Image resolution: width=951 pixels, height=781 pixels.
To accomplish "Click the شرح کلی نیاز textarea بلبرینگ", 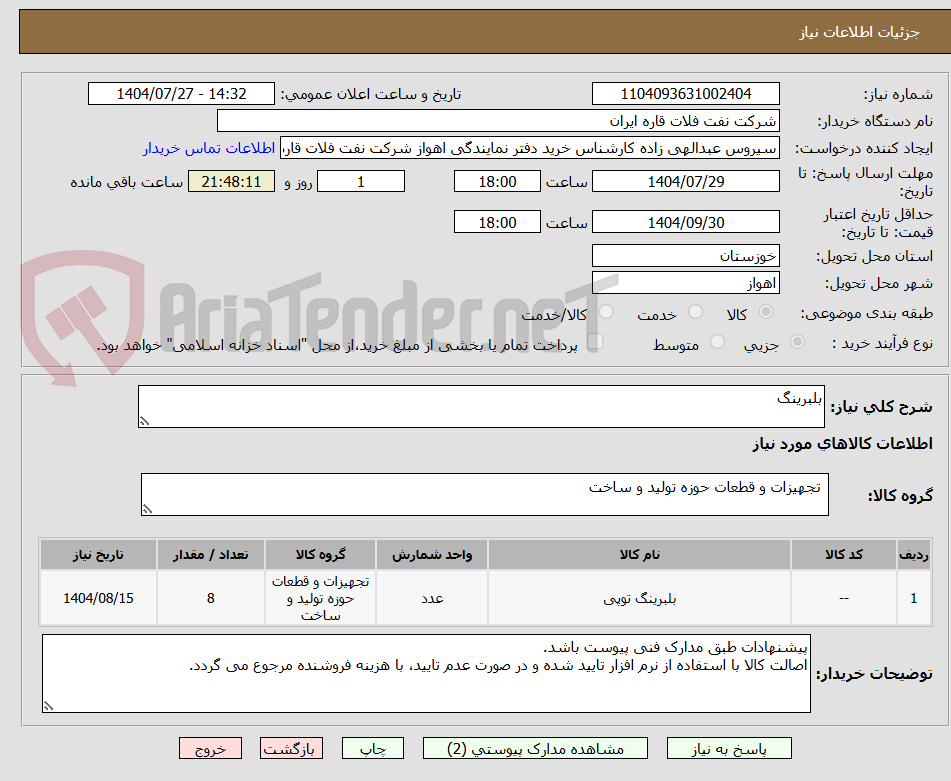I will click(481, 406).
